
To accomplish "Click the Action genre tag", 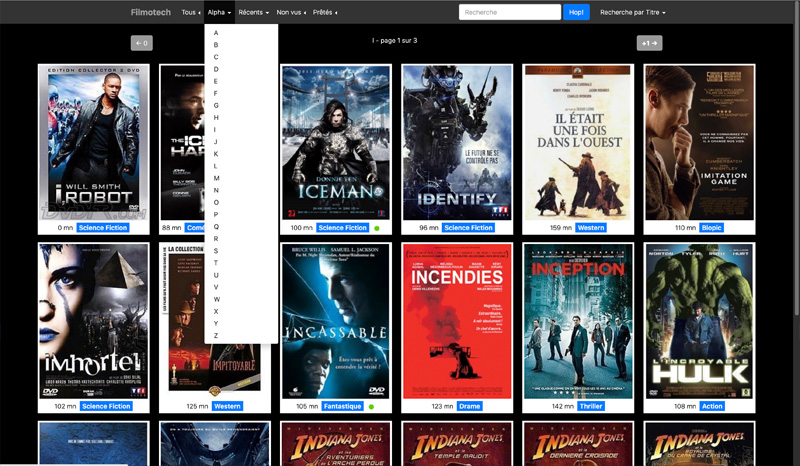I will 712,406.
